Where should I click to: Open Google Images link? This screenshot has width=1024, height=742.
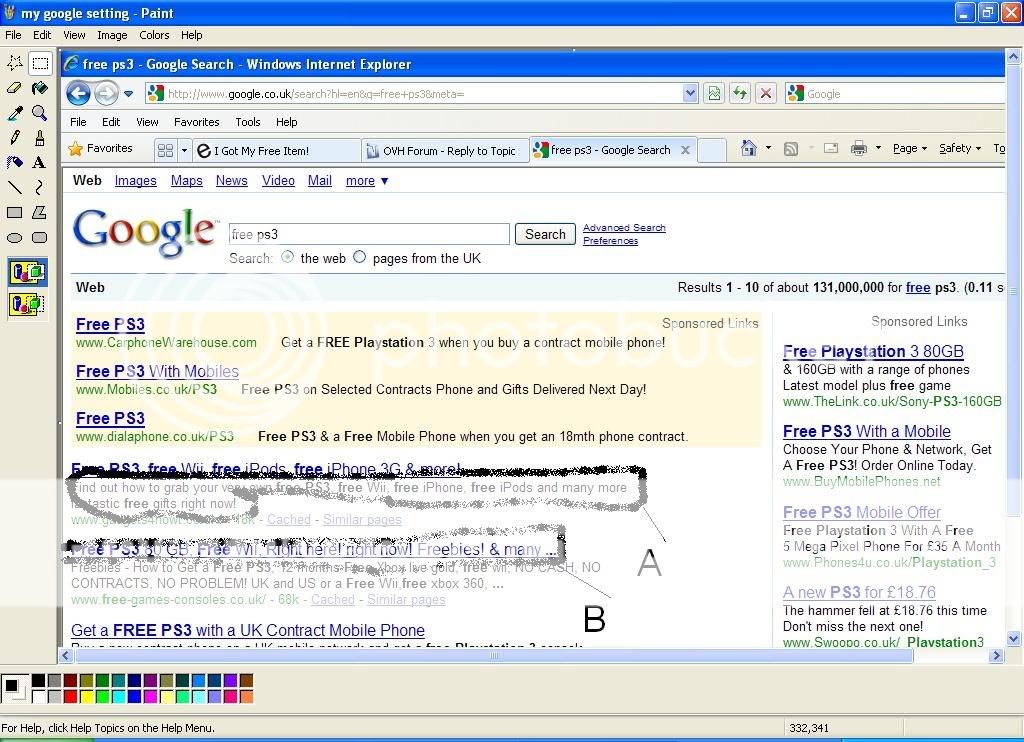[136, 181]
